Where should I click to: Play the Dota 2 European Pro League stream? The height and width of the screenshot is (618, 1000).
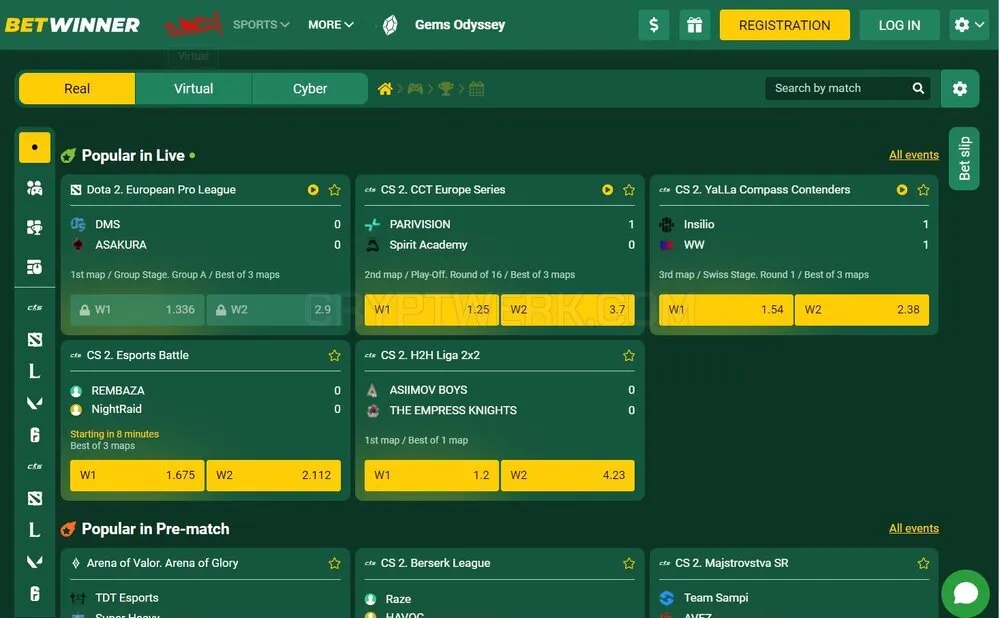click(x=312, y=189)
